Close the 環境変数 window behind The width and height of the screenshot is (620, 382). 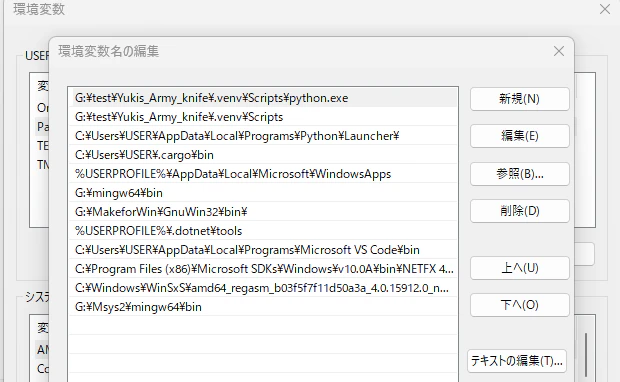pos(605,9)
